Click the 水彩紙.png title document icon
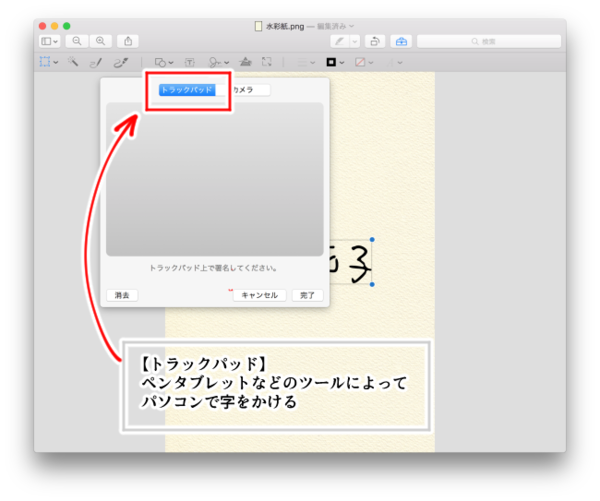This screenshot has width=600, height=501. coord(259,26)
